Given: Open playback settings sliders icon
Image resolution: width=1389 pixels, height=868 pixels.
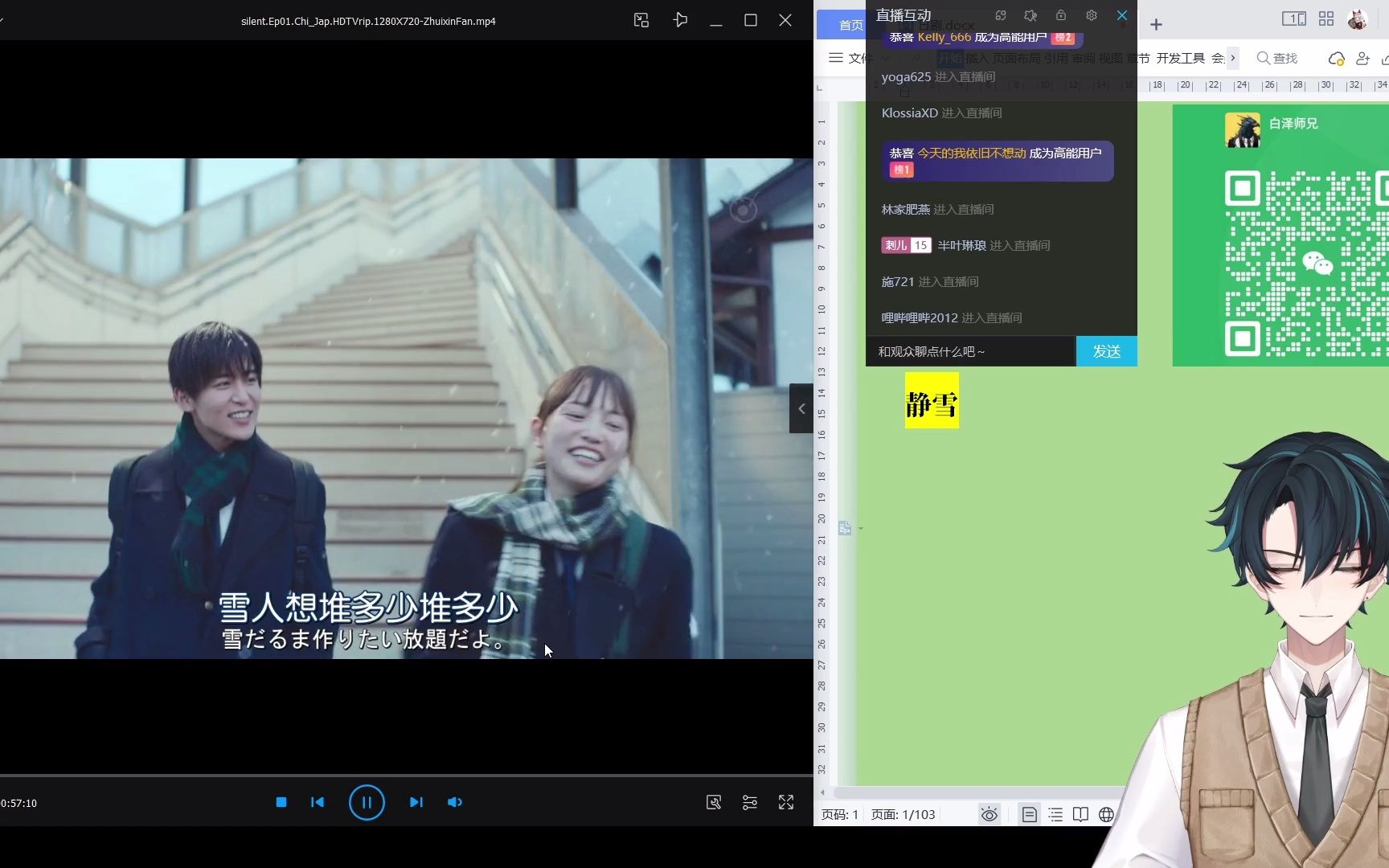Looking at the screenshot, I should click(750, 802).
